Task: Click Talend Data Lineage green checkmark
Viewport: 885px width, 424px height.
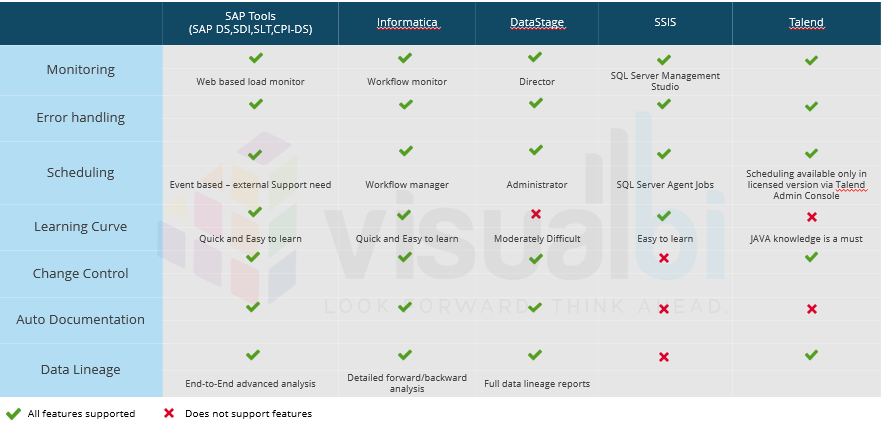Action: coord(811,355)
